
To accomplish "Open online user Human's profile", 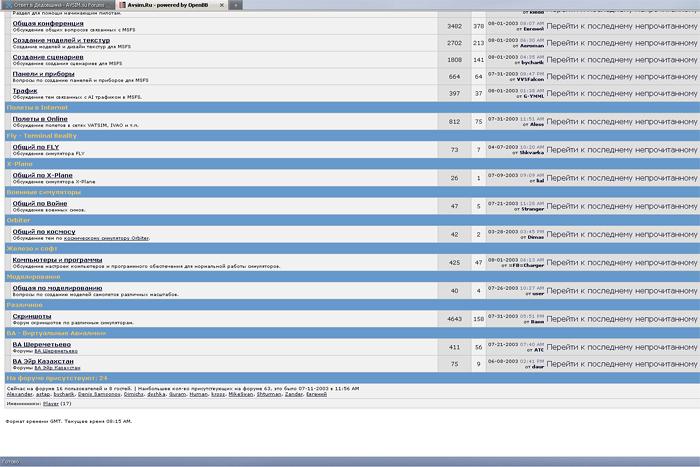I will (x=199, y=394).
